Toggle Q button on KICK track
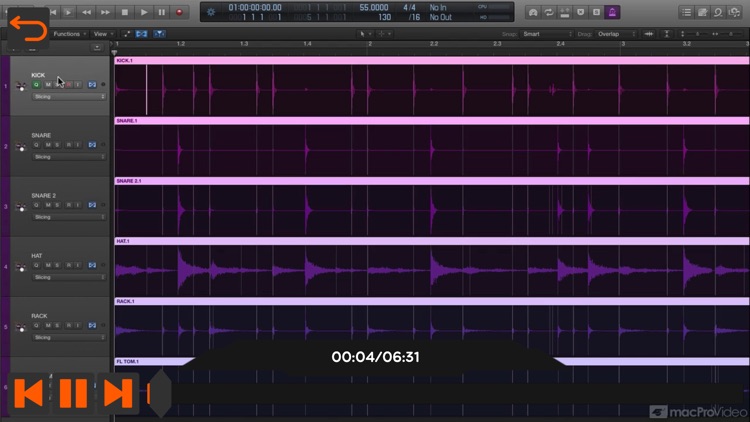This screenshot has width=750, height=422. tap(36, 85)
